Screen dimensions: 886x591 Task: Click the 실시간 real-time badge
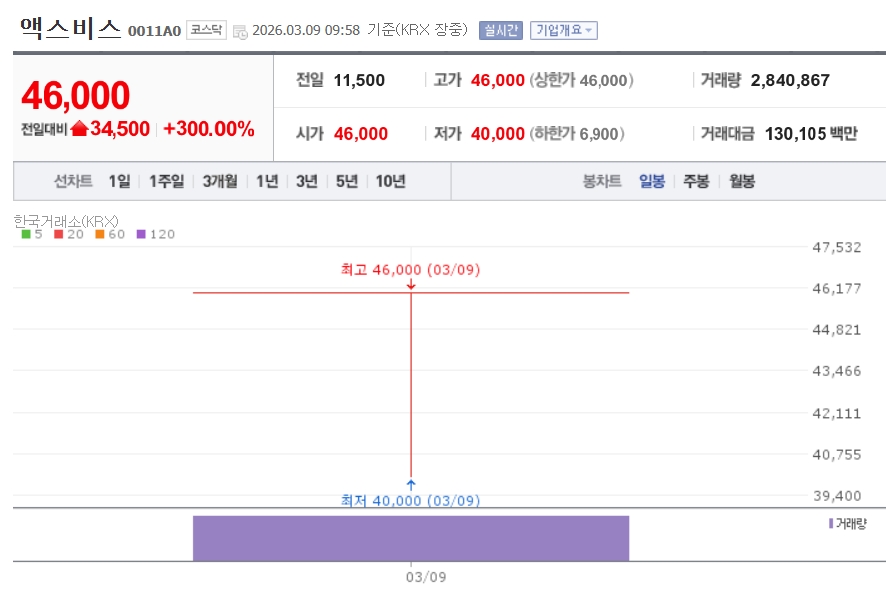500,30
